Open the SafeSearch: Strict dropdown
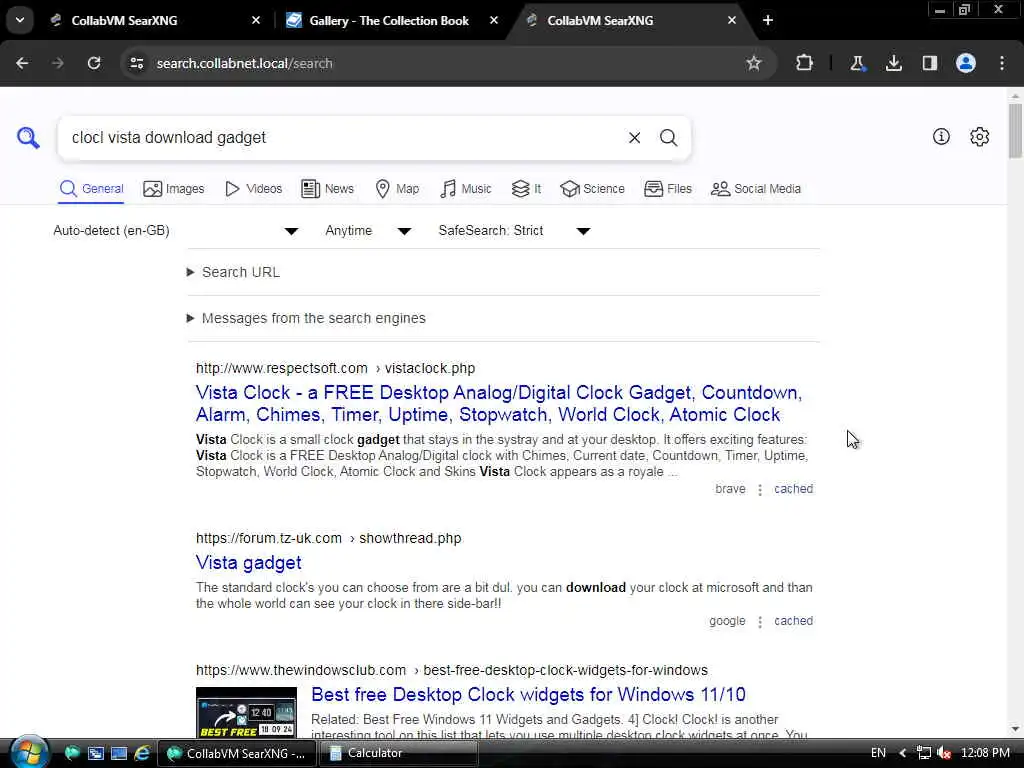This screenshot has height=768, width=1024. [x=514, y=231]
